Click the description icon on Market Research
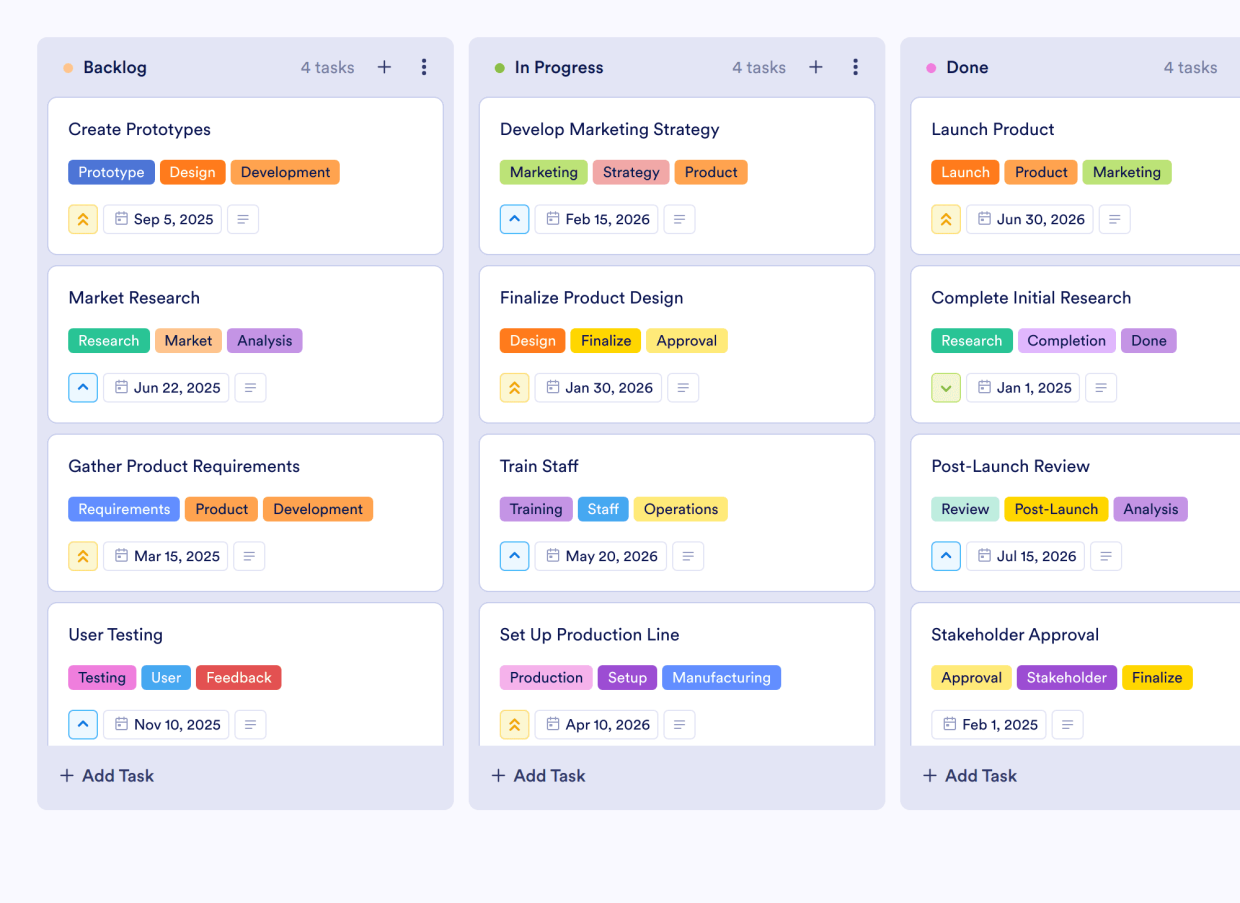This screenshot has width=1240, height=903. (x=250, y=387)
